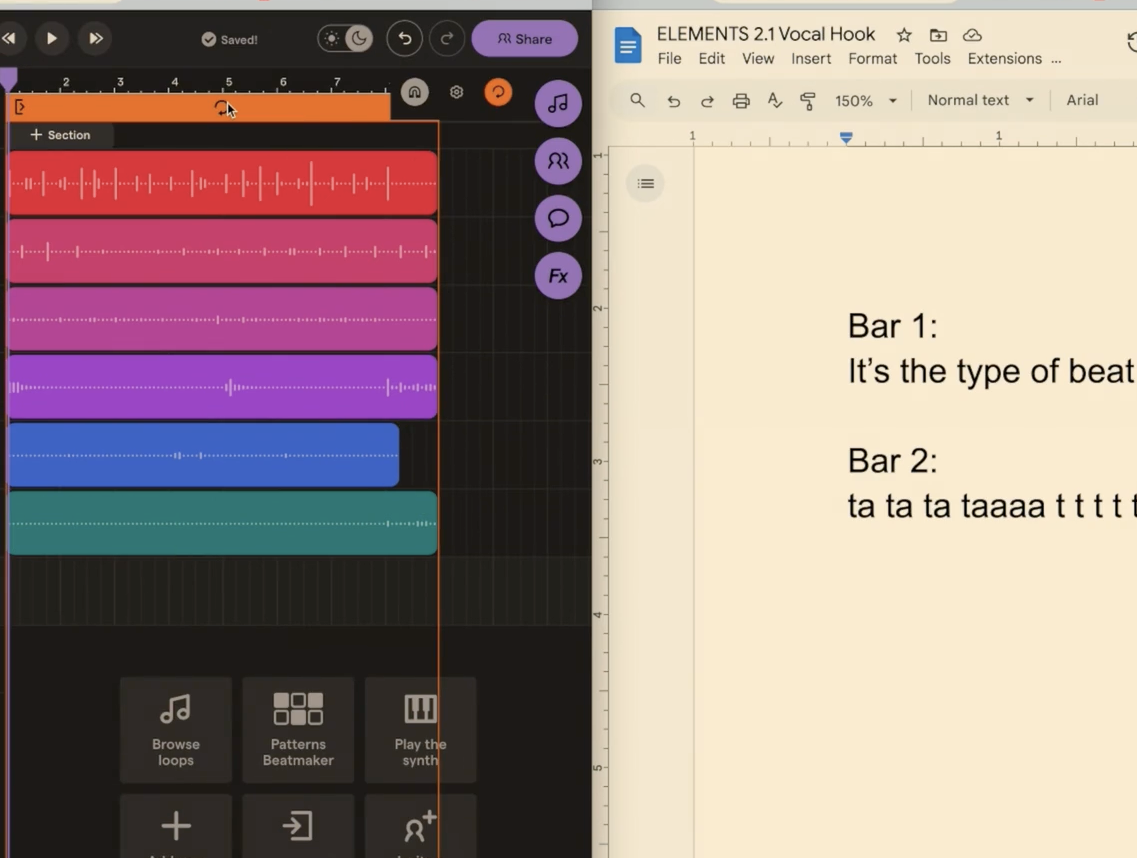The image size is (1137, 858).
Task: Click the plus add track tile
Action: click(175, 826)
